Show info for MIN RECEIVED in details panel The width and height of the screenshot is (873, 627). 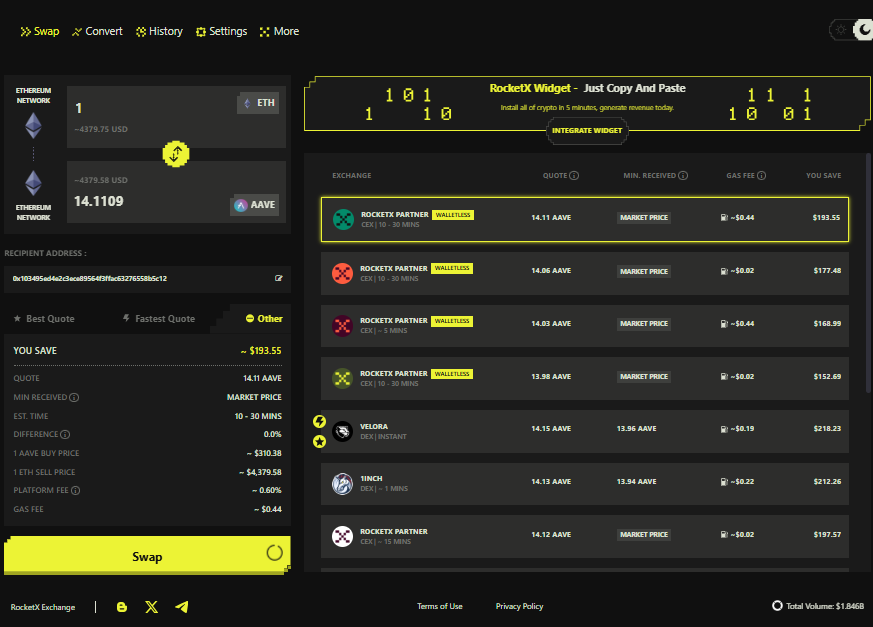[74, 398]
